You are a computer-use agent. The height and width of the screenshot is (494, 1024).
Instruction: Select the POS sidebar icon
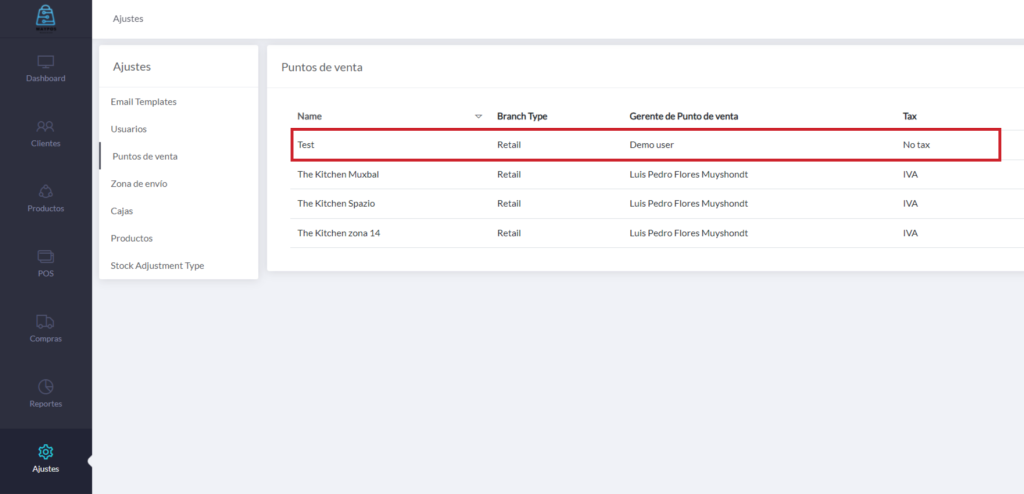pos(45,257)
